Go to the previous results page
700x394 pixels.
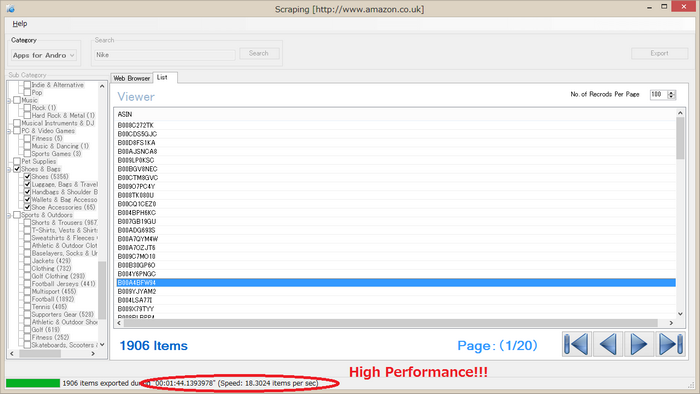point(608,344)
